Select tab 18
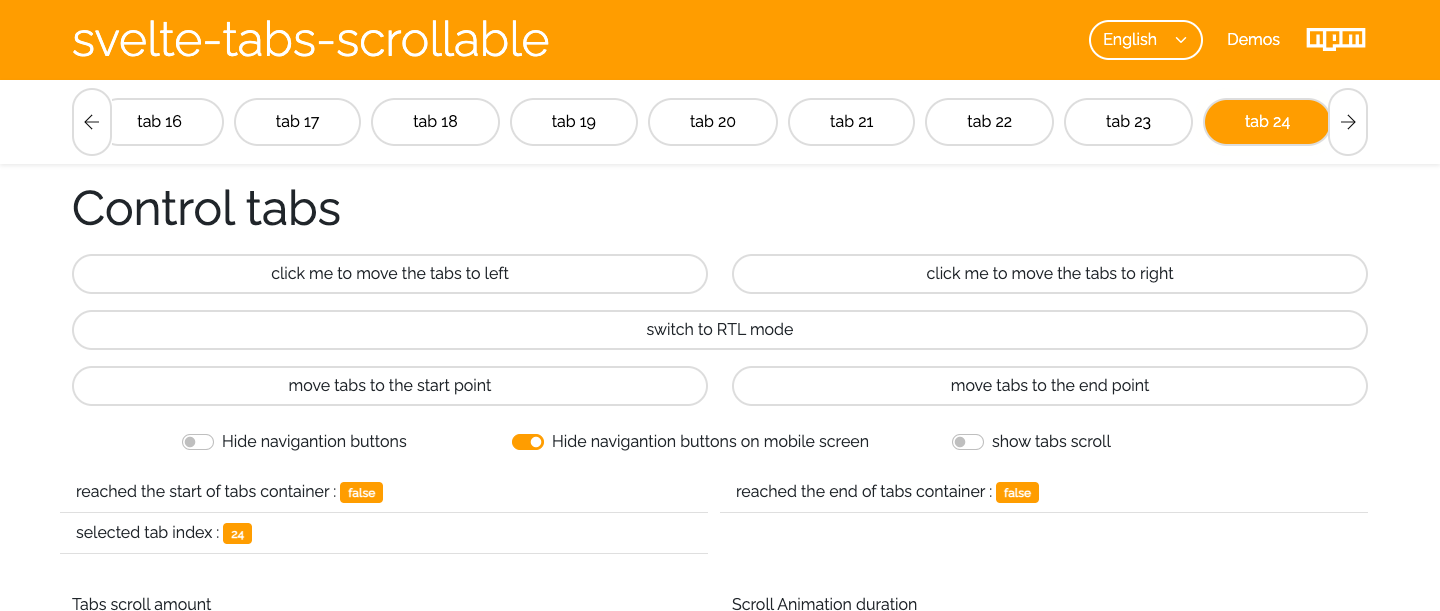The image size is (1440, 611). pyautogui.click(x=435, y=122)
